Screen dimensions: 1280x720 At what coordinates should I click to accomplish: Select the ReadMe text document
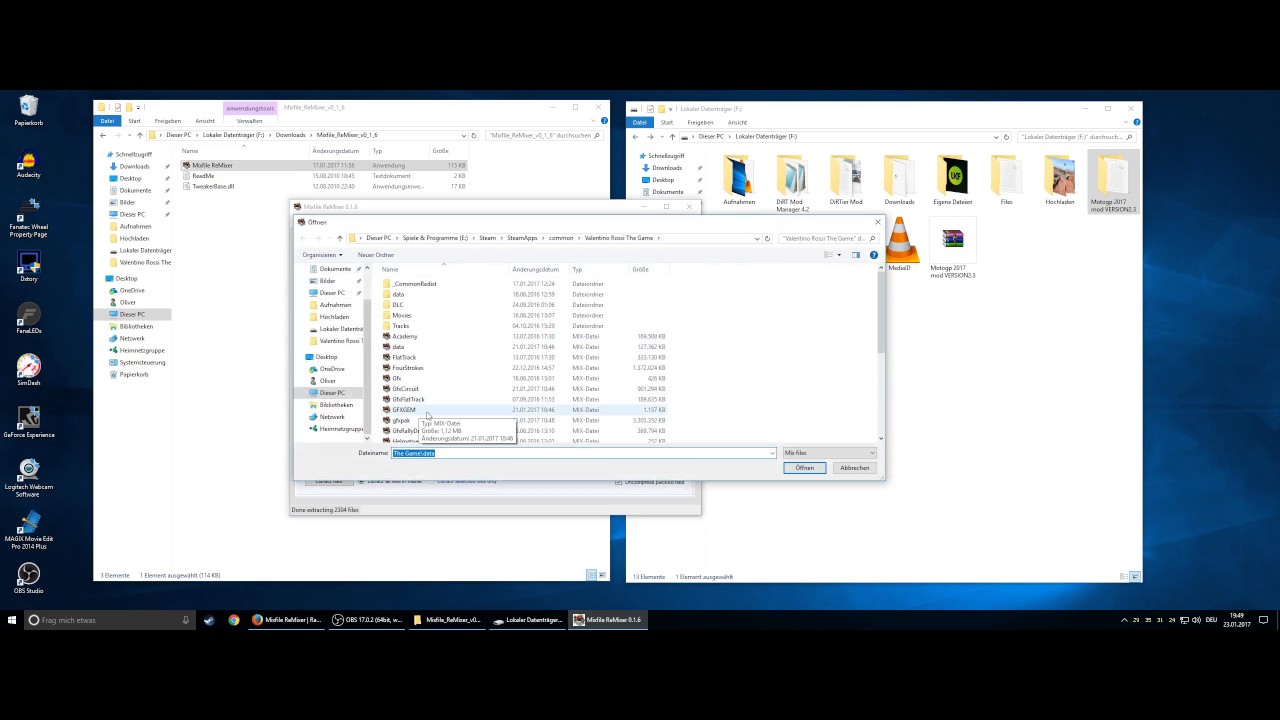(203, 176)
